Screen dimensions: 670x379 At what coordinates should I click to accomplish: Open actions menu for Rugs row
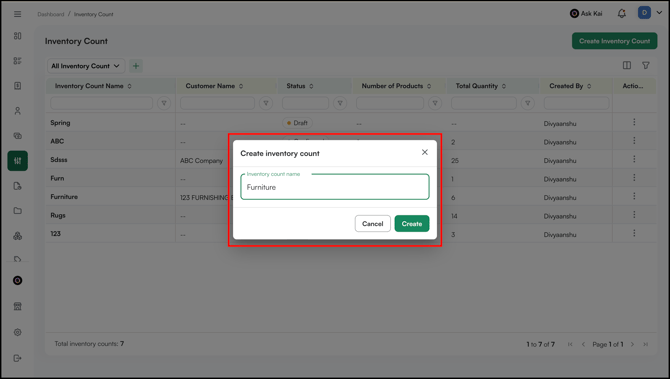634,214
